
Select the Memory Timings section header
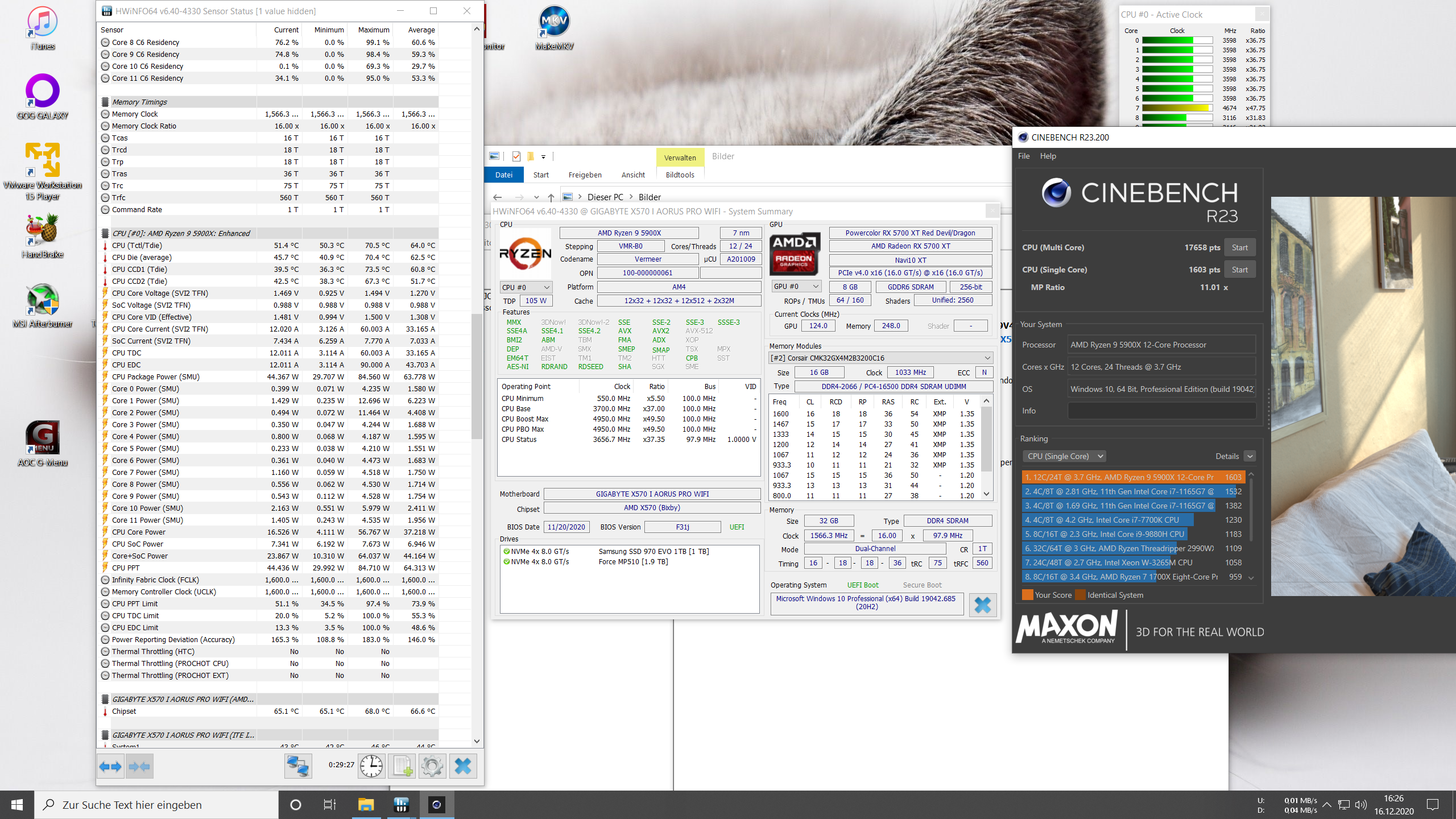269,102
